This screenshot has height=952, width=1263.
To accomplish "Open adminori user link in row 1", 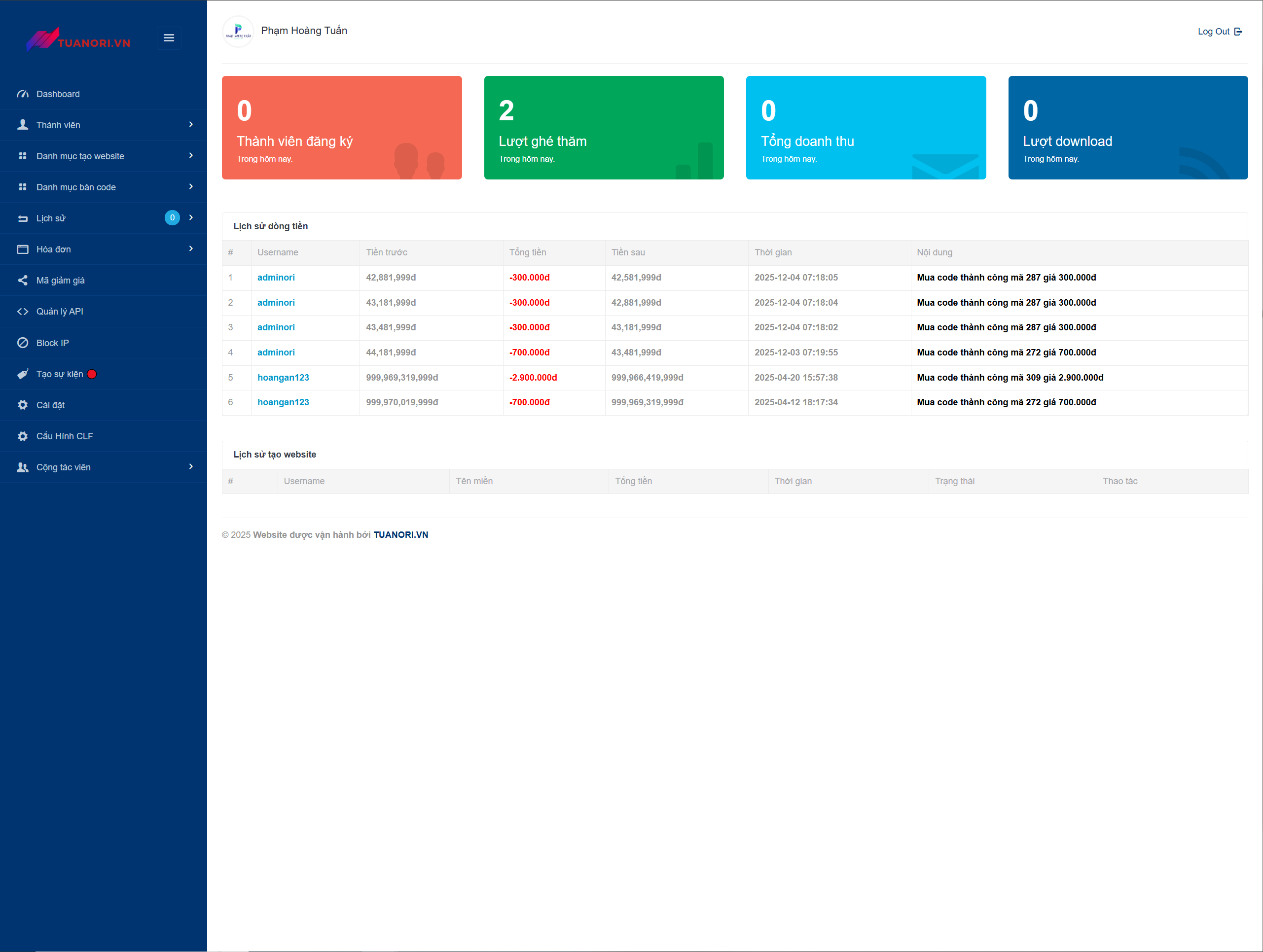I will click(x=276, y=278).
